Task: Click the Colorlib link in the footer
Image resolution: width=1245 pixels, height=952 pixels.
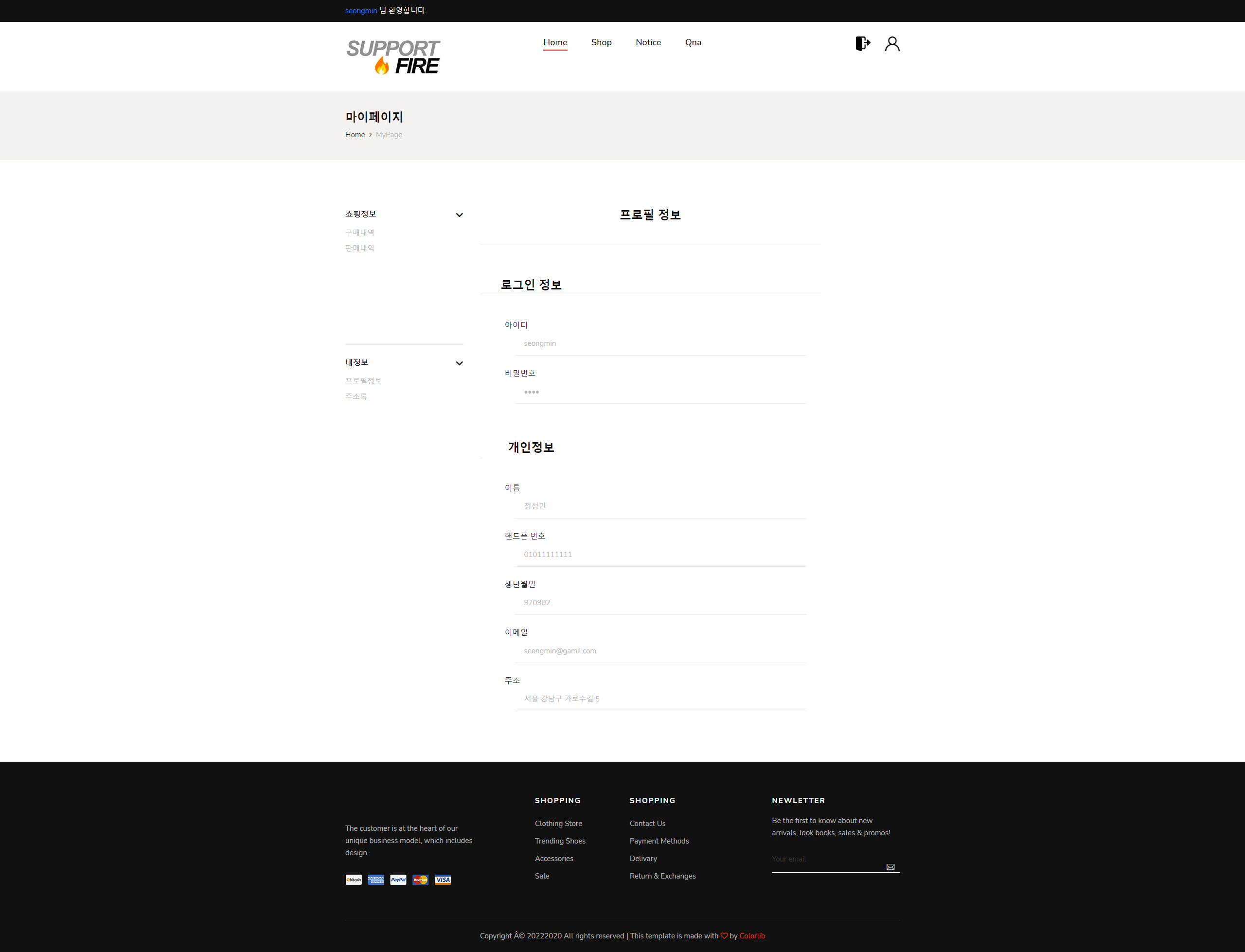Action: 752,935
